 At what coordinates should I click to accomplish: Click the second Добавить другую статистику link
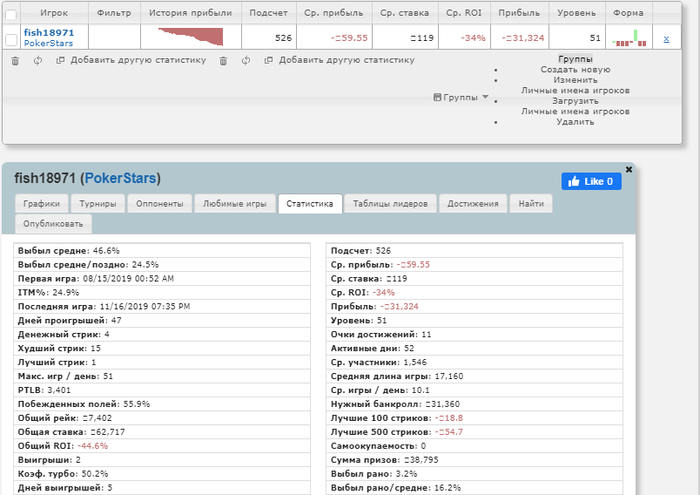pyautogui.click(x=346, y=60)
